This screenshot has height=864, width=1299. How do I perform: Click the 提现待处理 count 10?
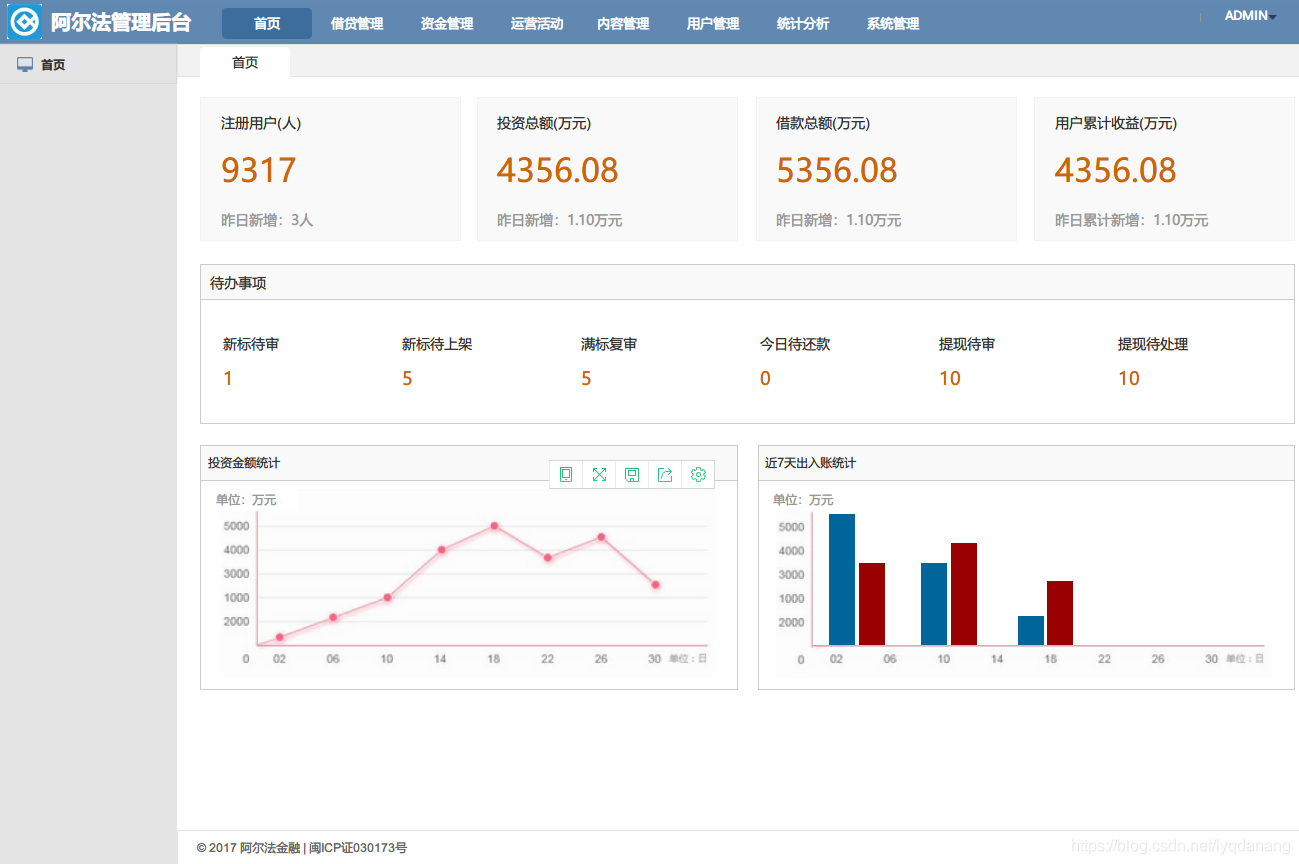pyautogui.click(x=1129, y=378)
